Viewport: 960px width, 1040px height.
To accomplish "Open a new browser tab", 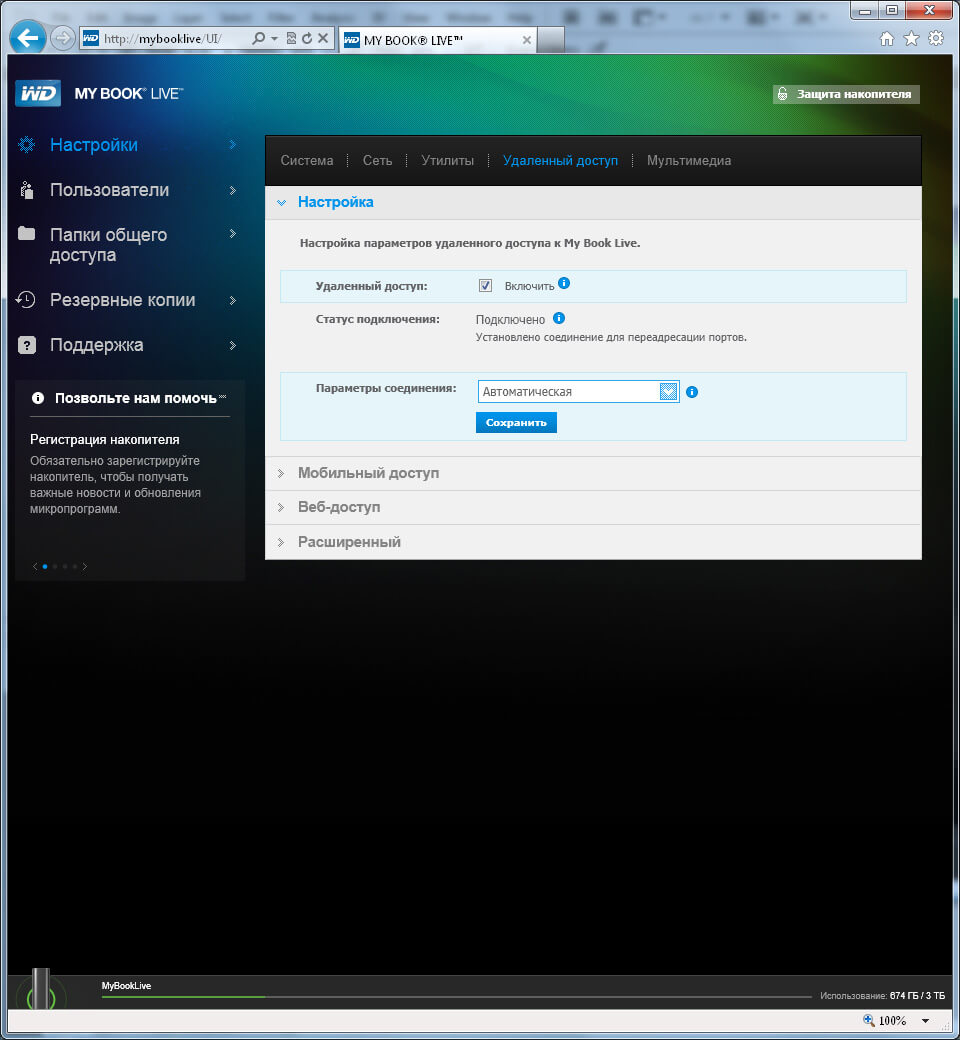I will coord(551,40).
